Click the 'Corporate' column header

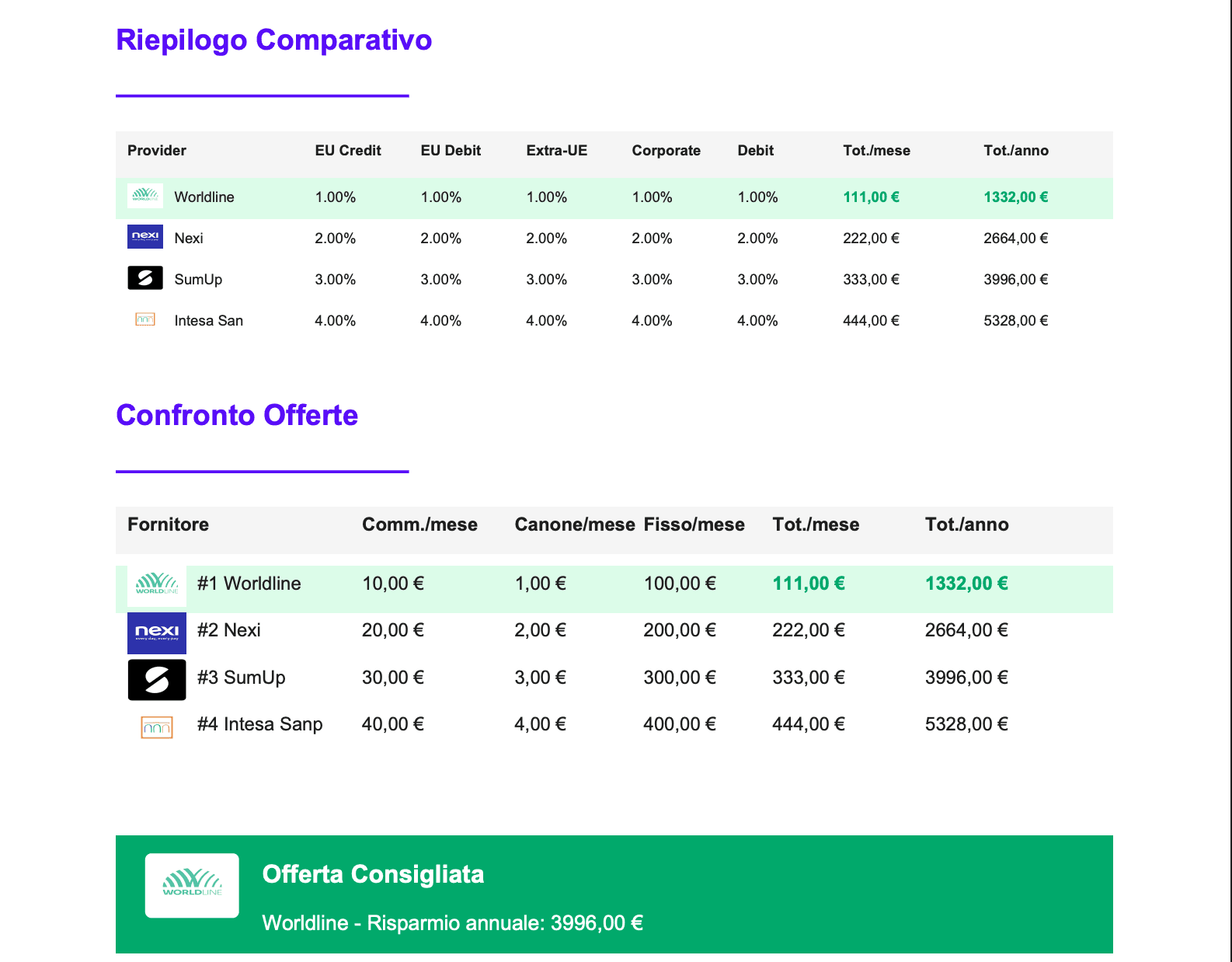[666, 151]
